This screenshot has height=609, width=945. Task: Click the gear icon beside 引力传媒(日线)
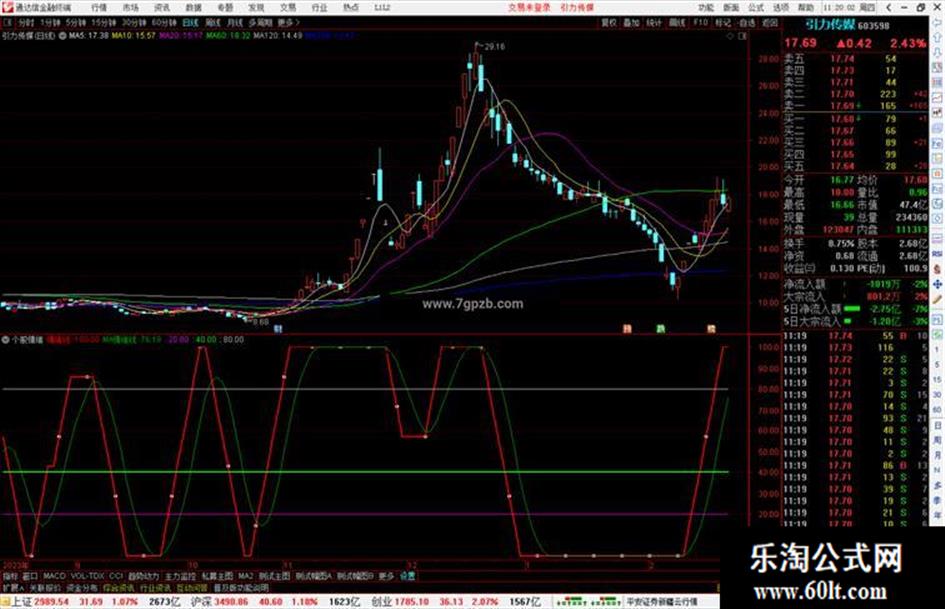click(x=62, y=36)
